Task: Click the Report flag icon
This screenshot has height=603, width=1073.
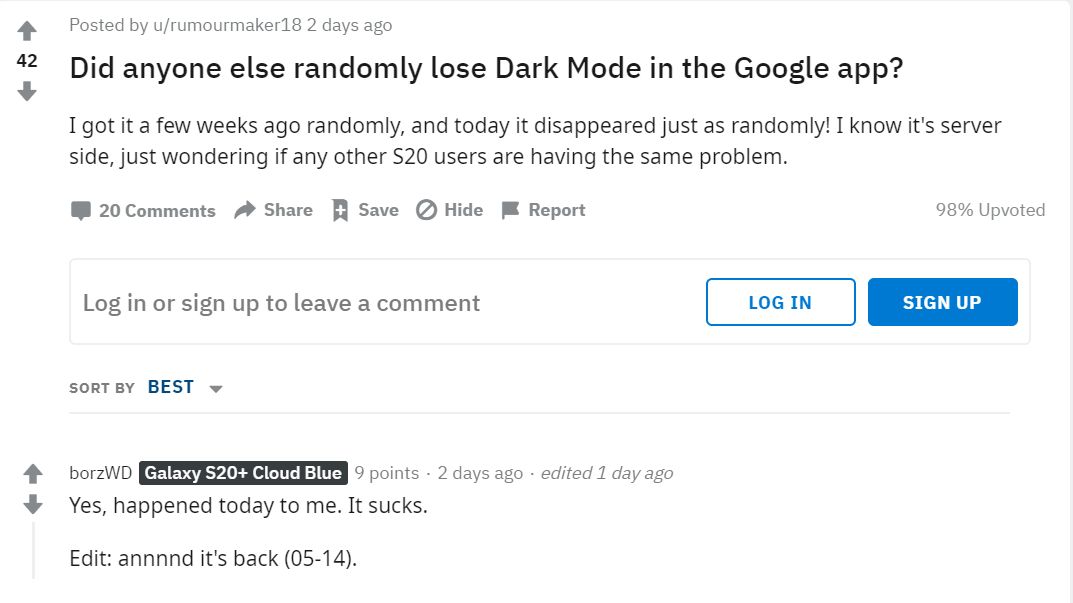Action: (x=510, y=210)
